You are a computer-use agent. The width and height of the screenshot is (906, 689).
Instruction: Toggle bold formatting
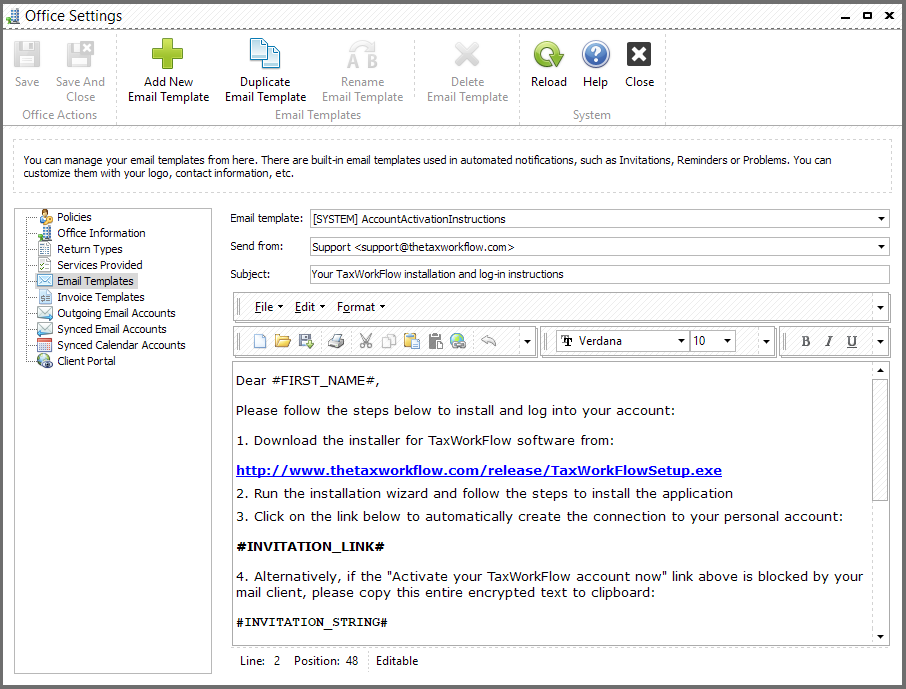click(x=805, y=341)
